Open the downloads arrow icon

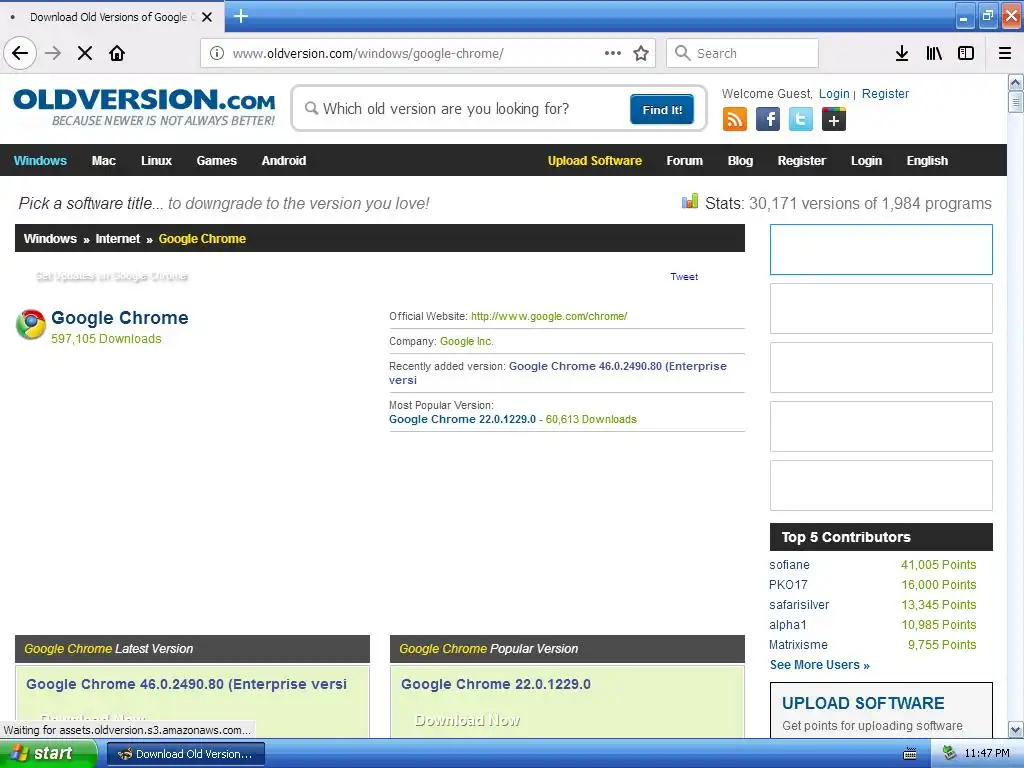click(x=902, y=53)
